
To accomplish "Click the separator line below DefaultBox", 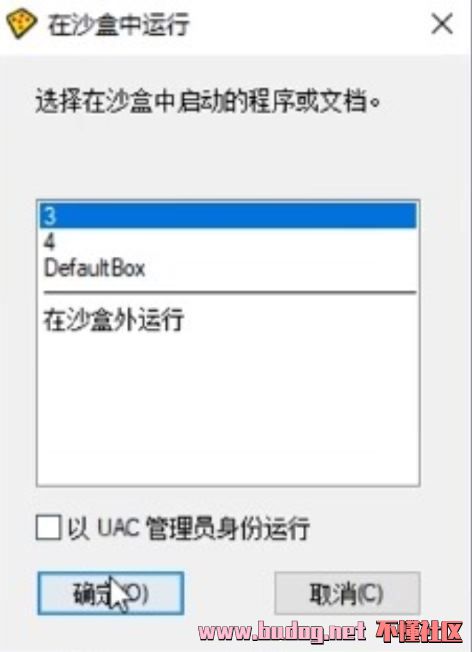I will tap(230, 292).
